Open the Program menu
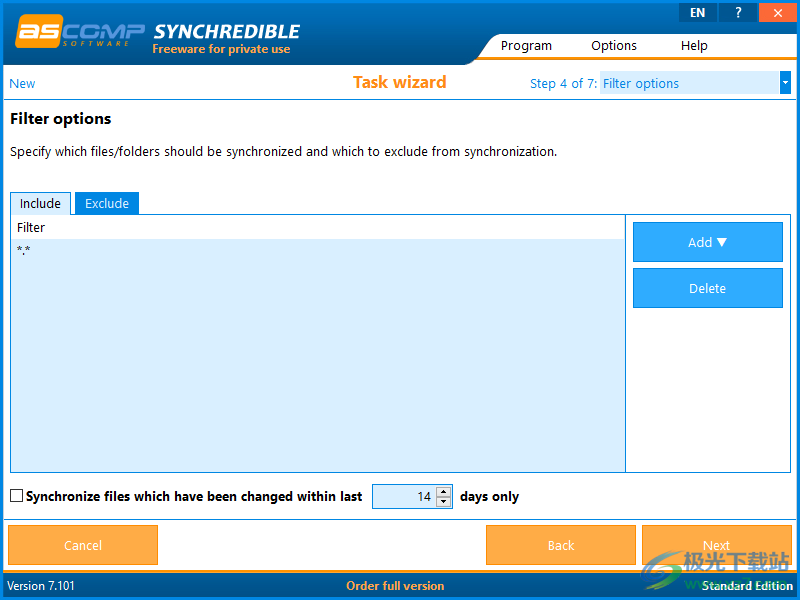Screen dimensions: 800x600 526,45
